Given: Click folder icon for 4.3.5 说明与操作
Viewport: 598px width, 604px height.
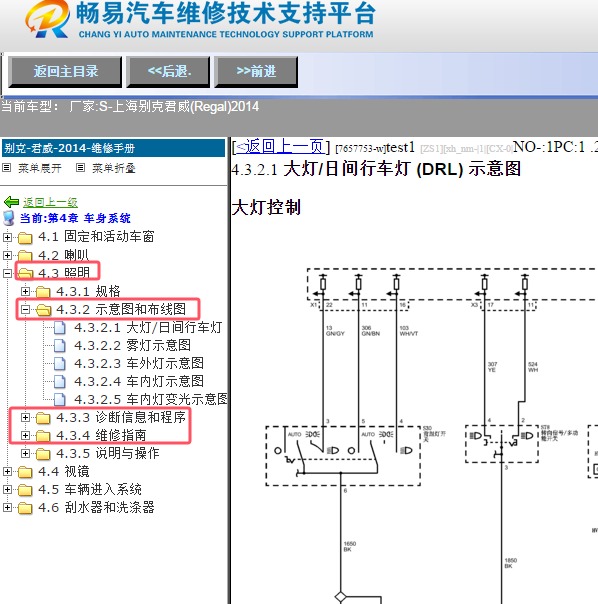Looking at the screenshot, I should [x=43, y=454].
